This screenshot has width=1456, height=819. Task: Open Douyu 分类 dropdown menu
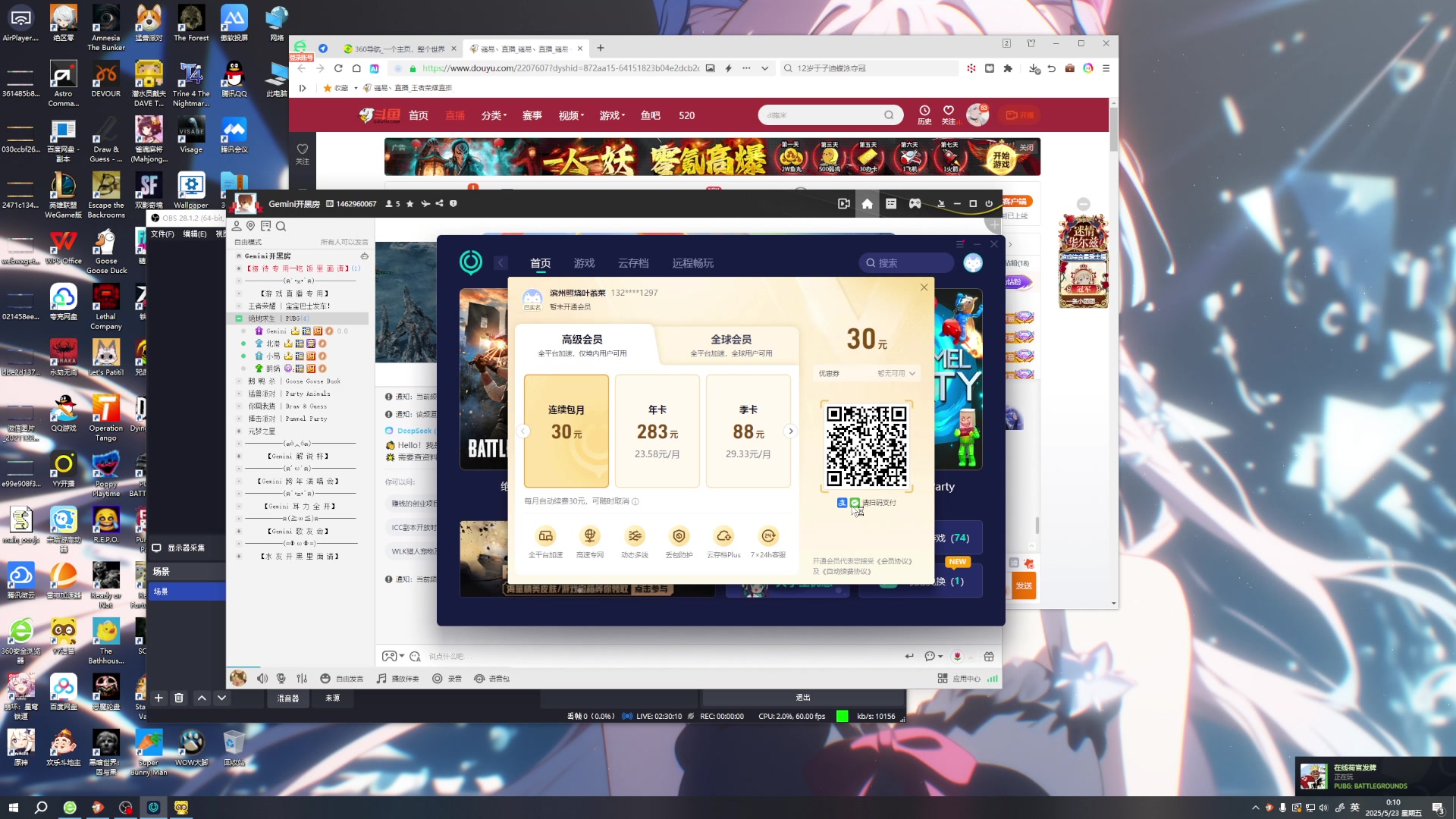[x=494, y=115]
